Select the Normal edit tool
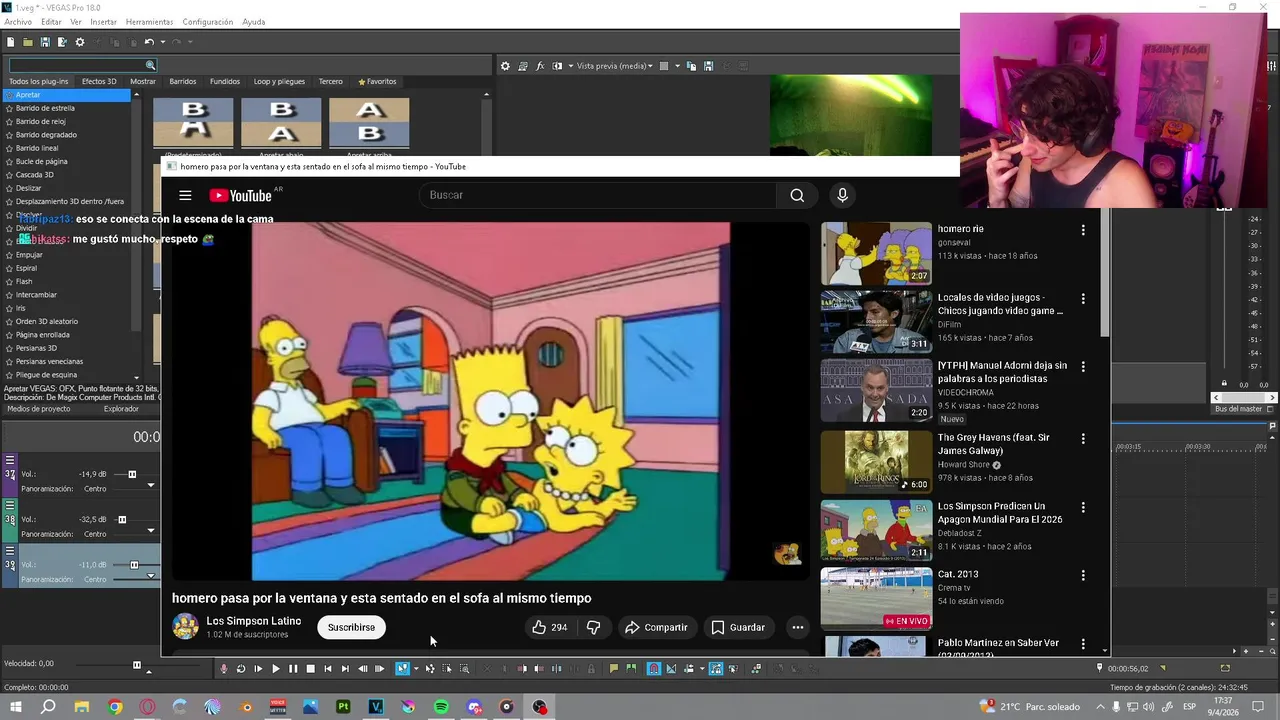 click(402, 669)
